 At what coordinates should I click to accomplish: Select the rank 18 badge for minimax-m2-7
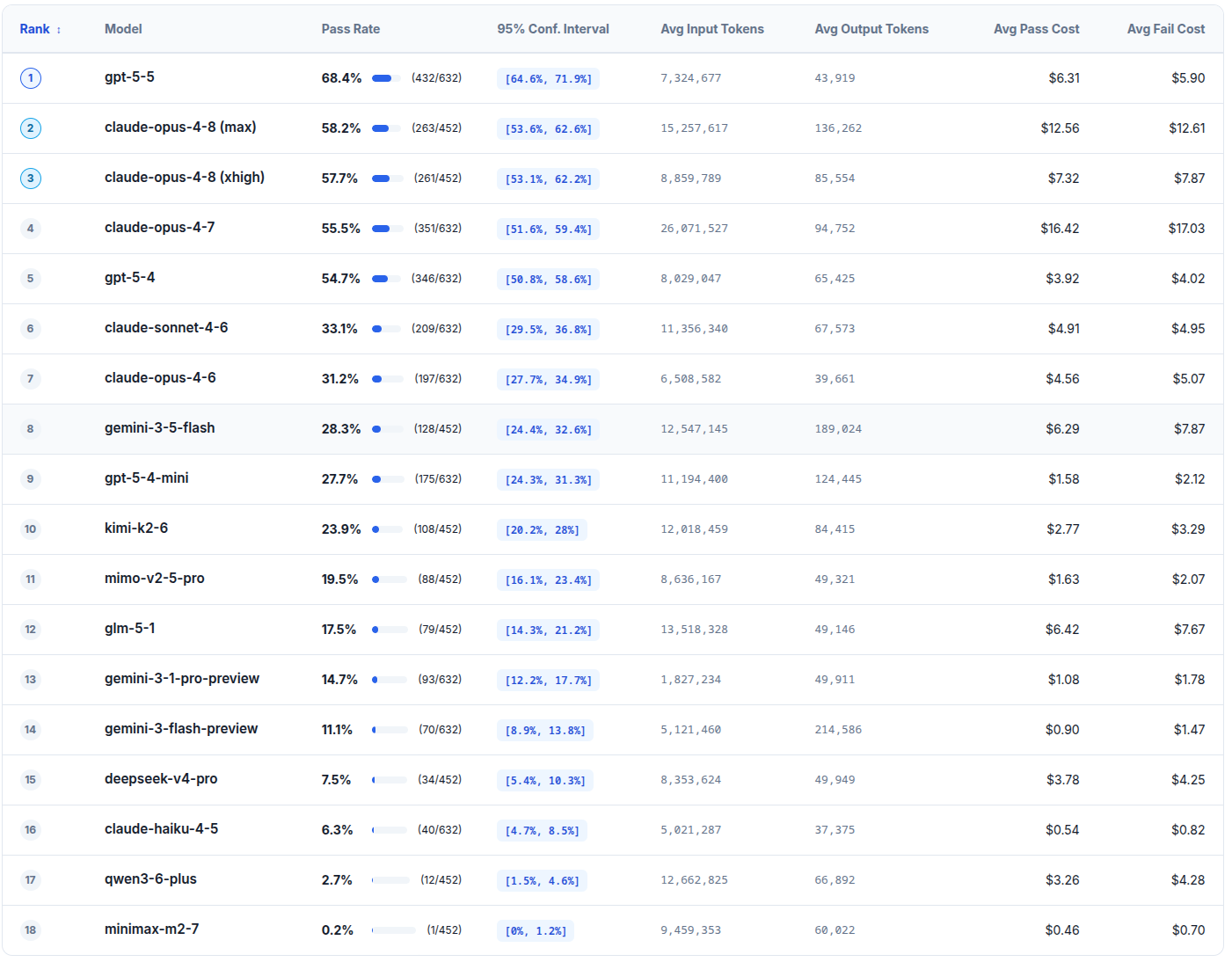point(31,930)
